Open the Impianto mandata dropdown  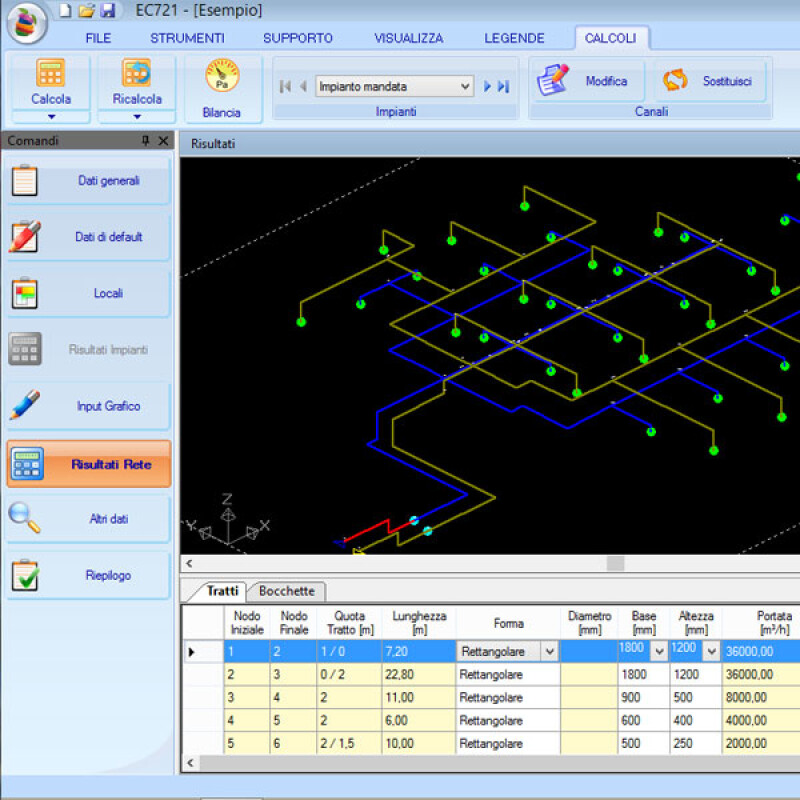point(465,87)
